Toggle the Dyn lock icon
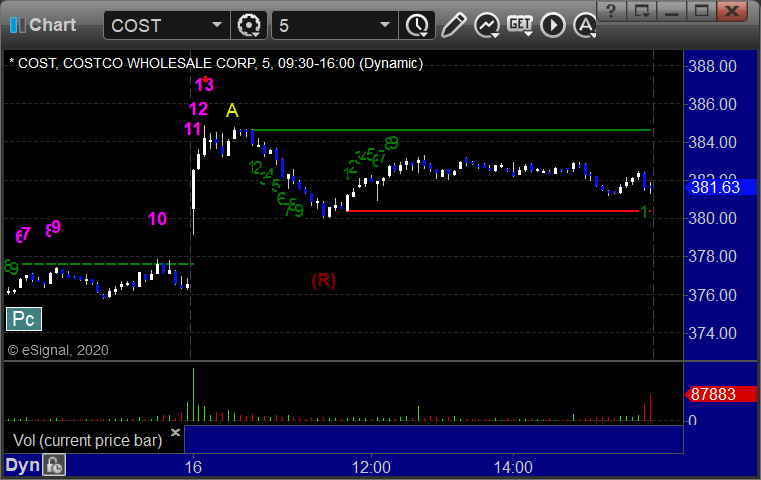The height and width of the screenshot is (480, 761). coord(54,465)
